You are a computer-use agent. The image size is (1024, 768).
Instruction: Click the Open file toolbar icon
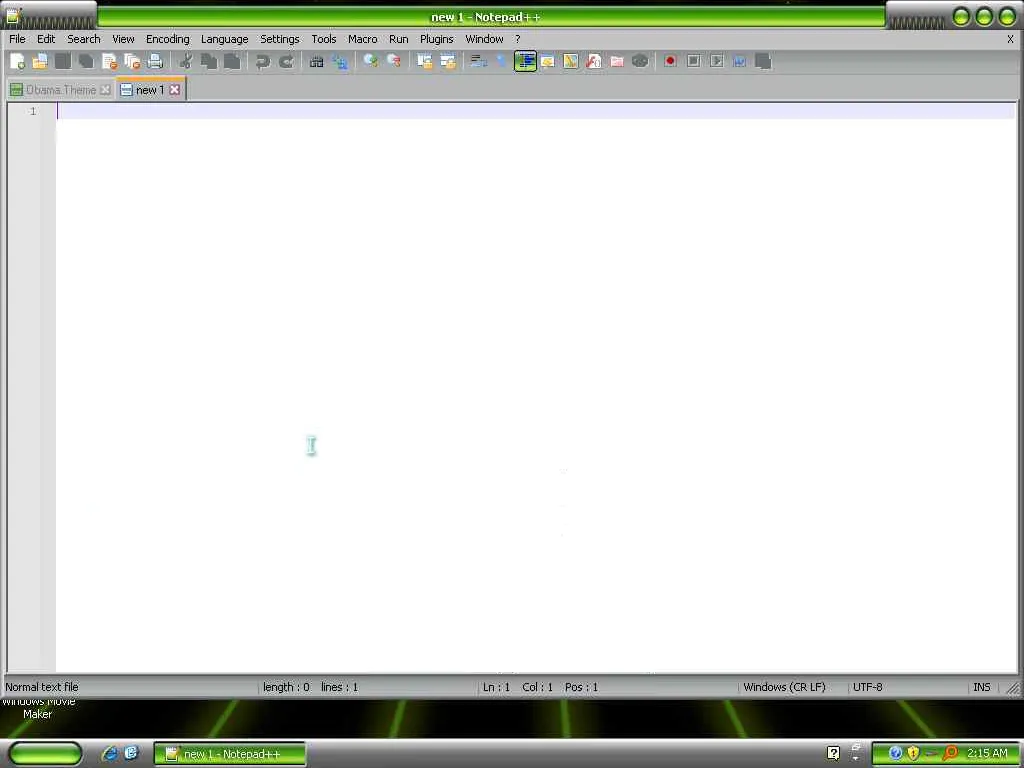(x=40, y=61)
